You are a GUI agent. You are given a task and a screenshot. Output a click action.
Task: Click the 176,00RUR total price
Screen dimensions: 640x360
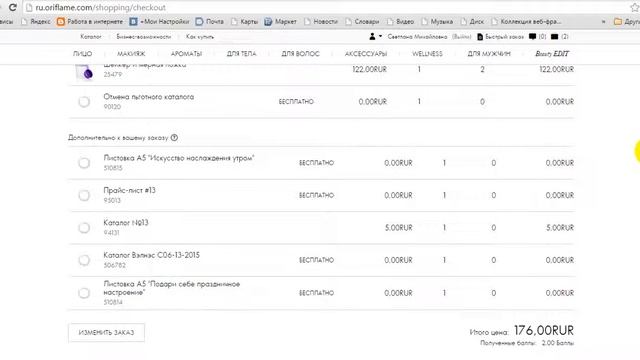click(544, 330)
